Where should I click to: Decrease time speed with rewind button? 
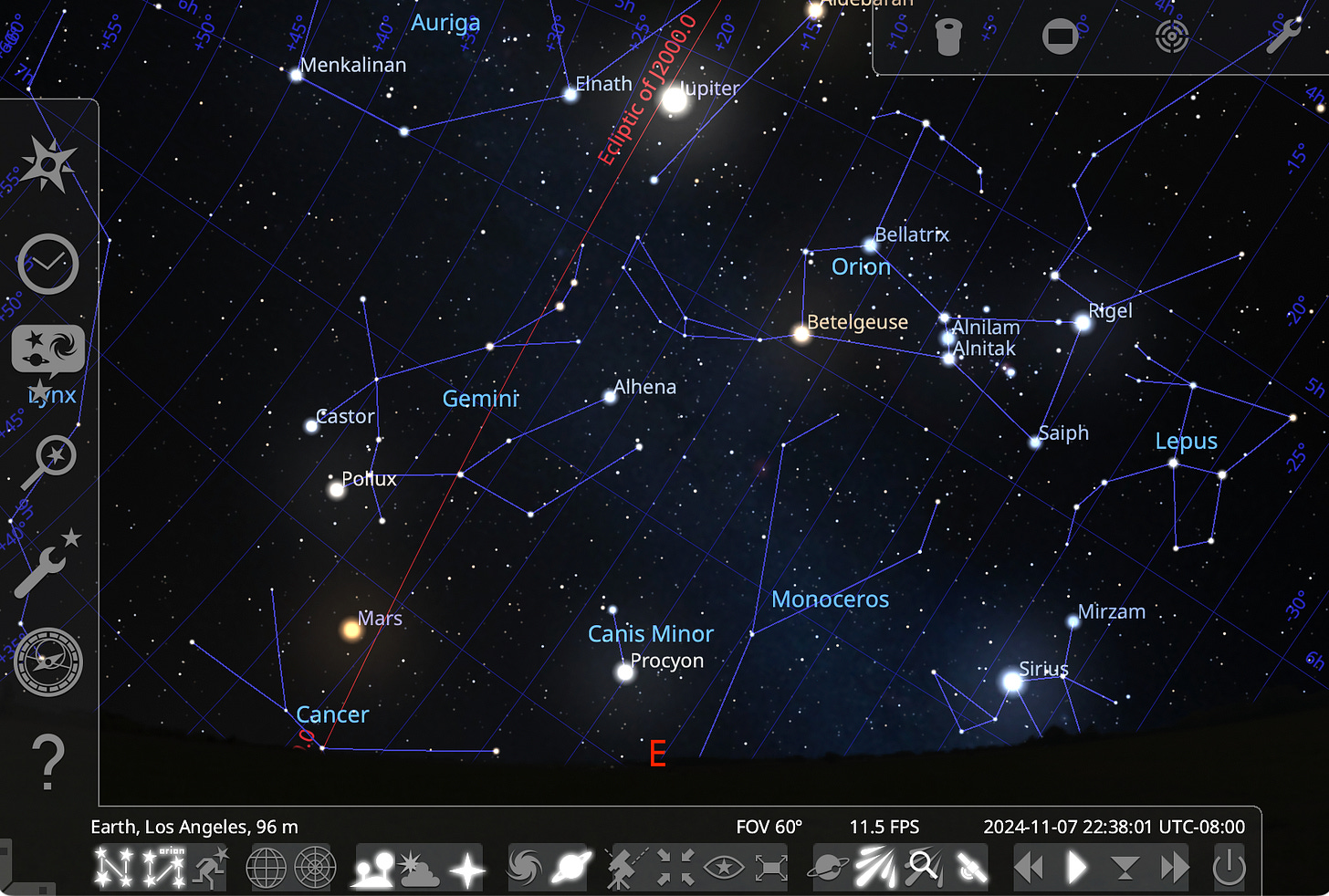[1030, 868]
